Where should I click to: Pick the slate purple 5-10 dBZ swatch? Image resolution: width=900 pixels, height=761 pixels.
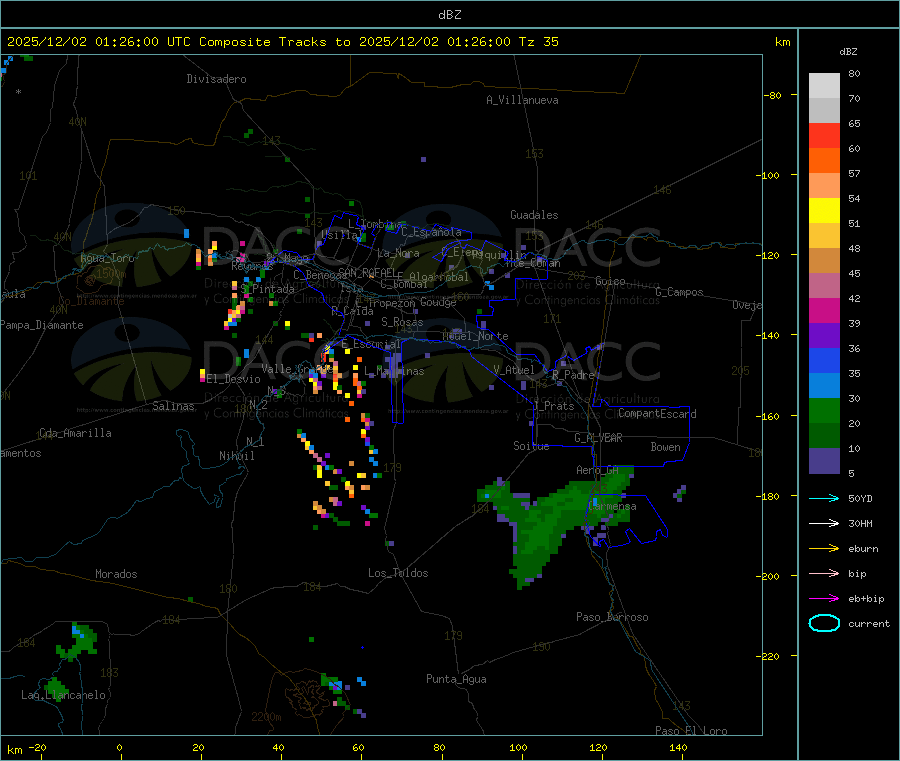(x=824, y=461)
